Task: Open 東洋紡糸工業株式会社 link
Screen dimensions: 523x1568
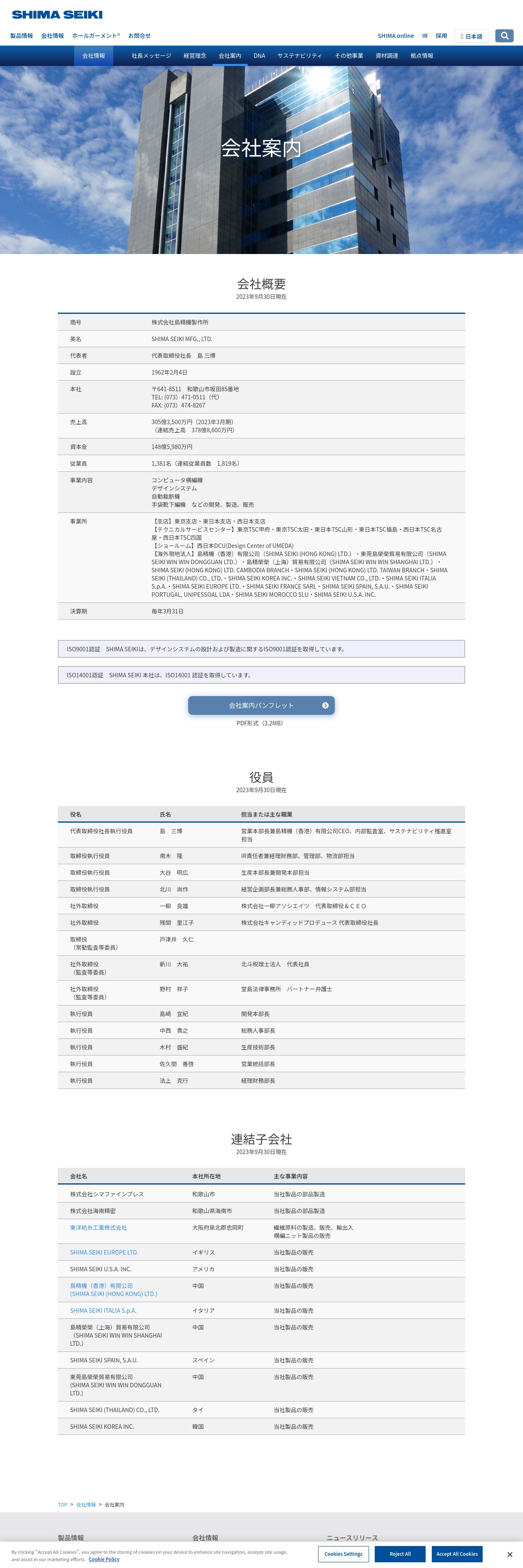Action: coord(99,1228)
